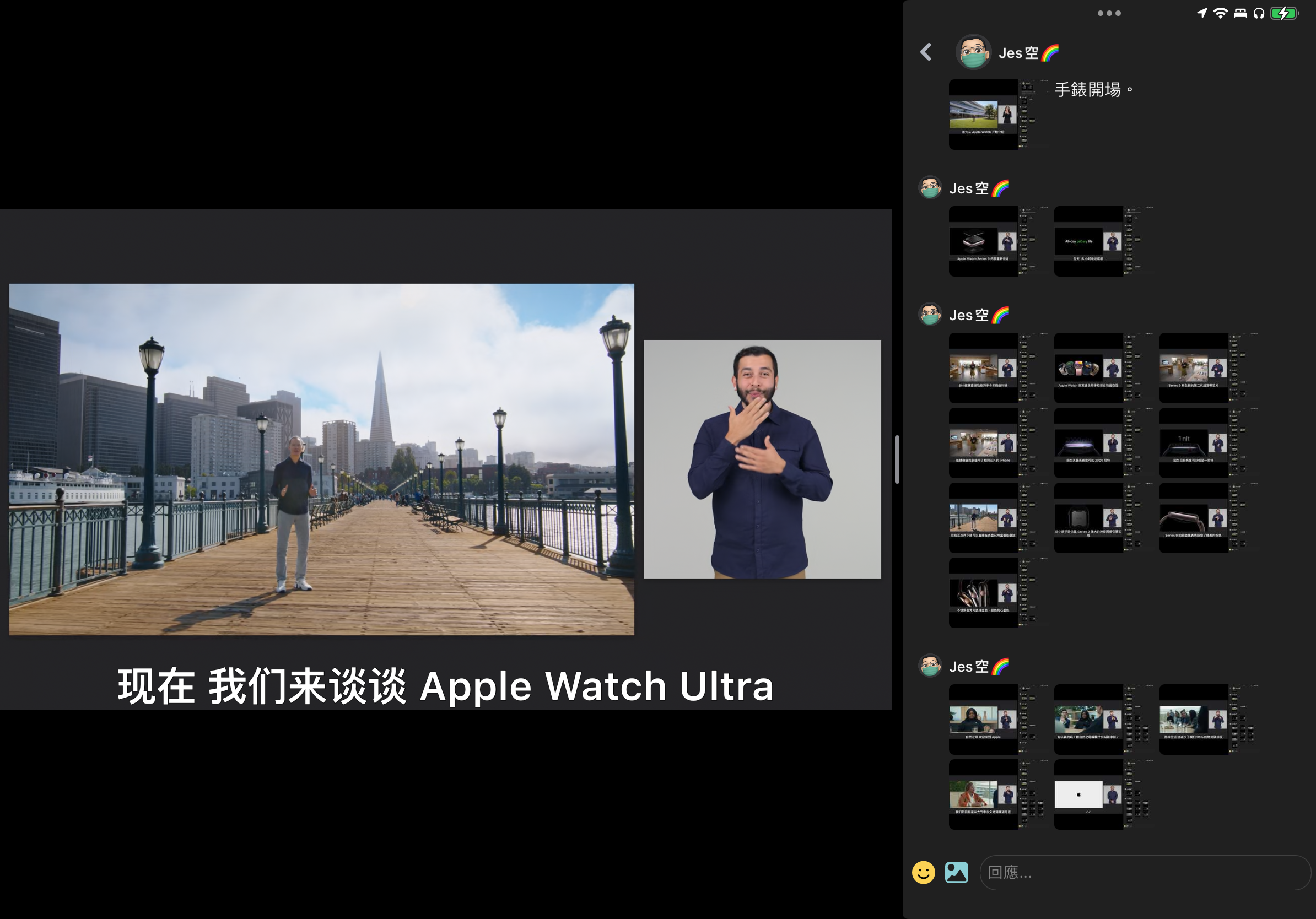Tap the Wi-Fi icon in the status bar
Screen dimensions: 1316x919
pos(1220,13)
